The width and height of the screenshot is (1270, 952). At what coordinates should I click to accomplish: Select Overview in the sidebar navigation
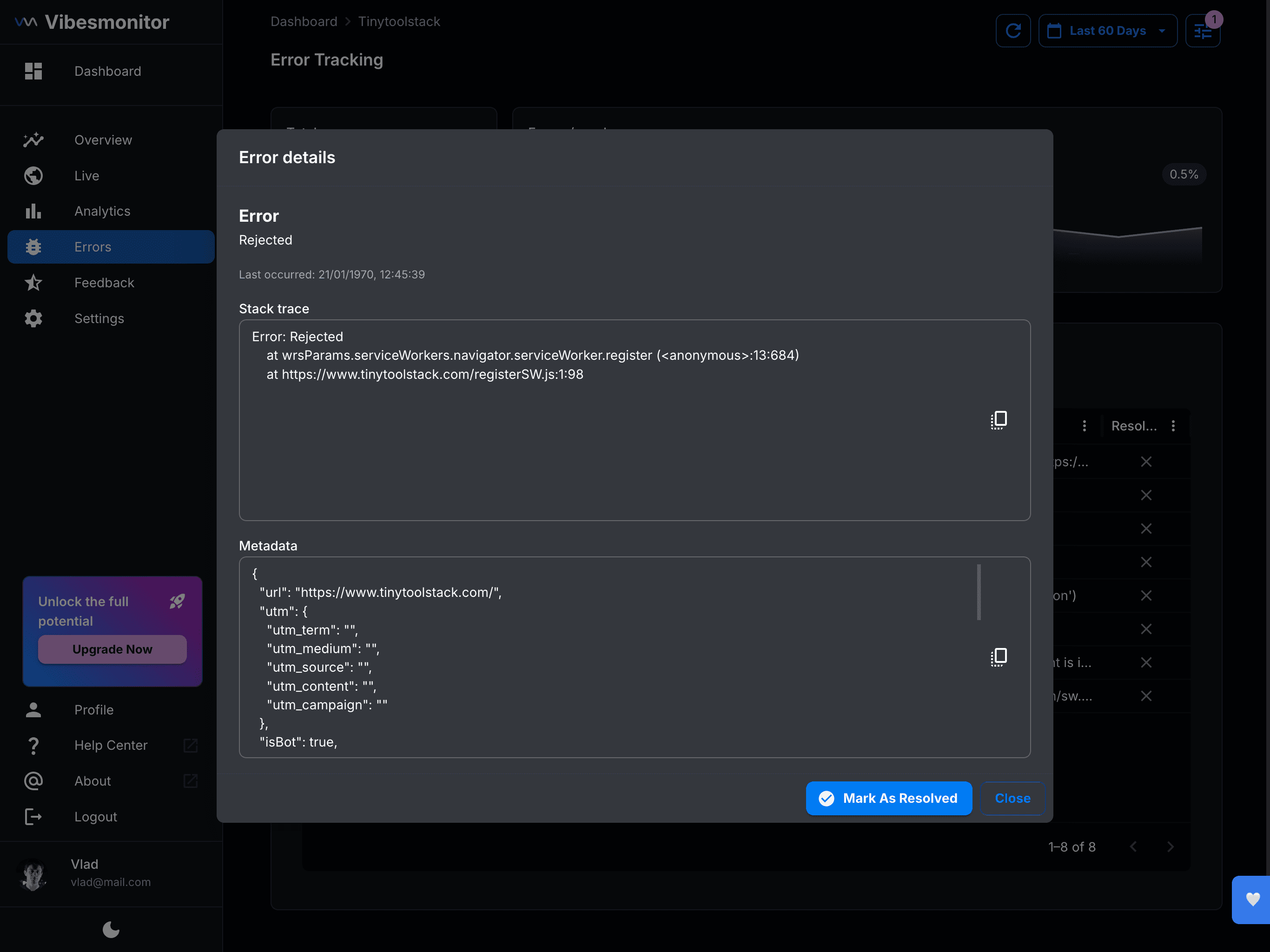(x=33, y=139)
